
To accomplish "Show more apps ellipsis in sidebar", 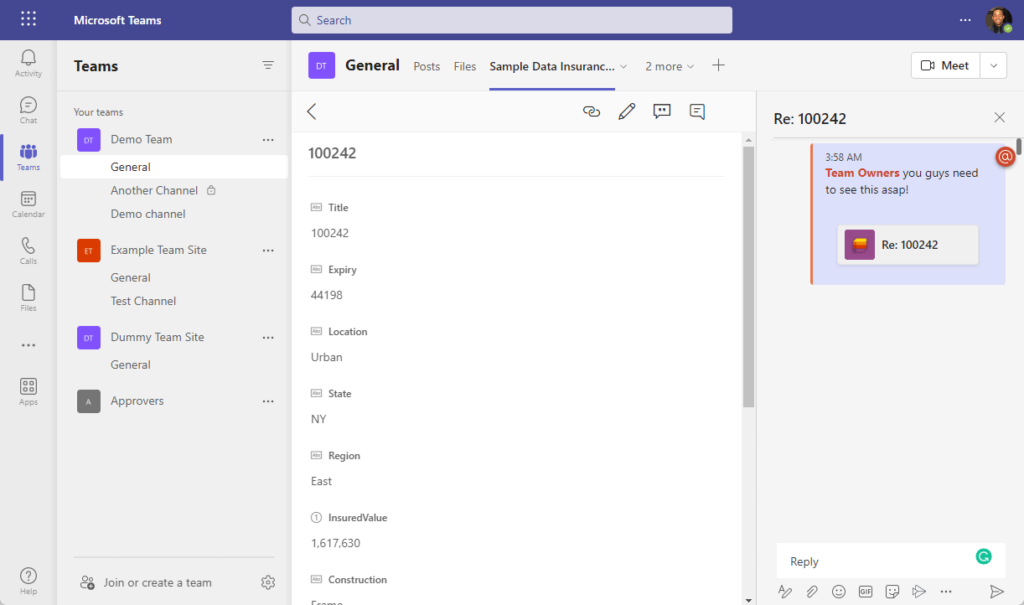I will 28,345.
